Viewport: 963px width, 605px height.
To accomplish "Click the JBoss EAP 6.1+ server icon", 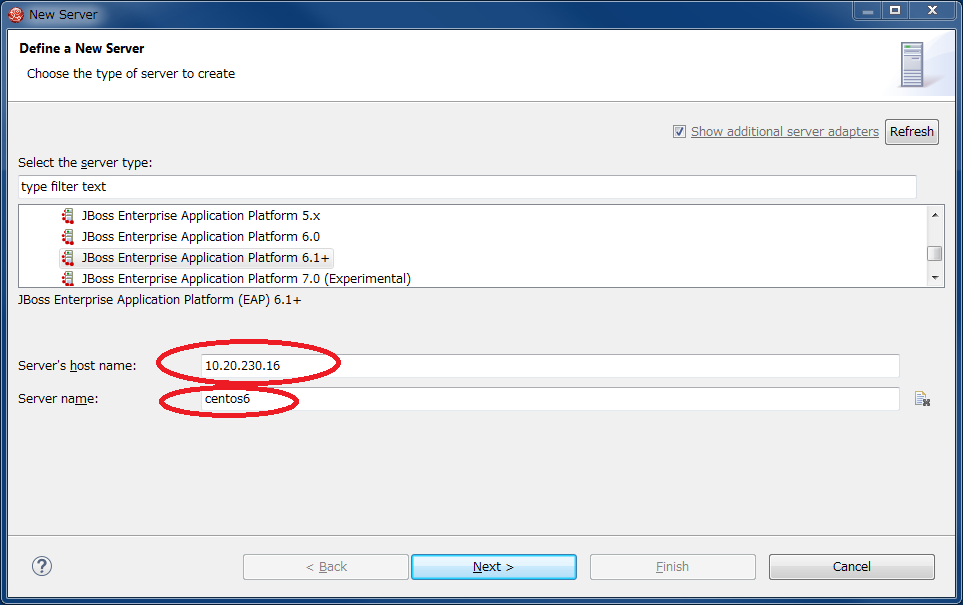I will click(68, 257).
